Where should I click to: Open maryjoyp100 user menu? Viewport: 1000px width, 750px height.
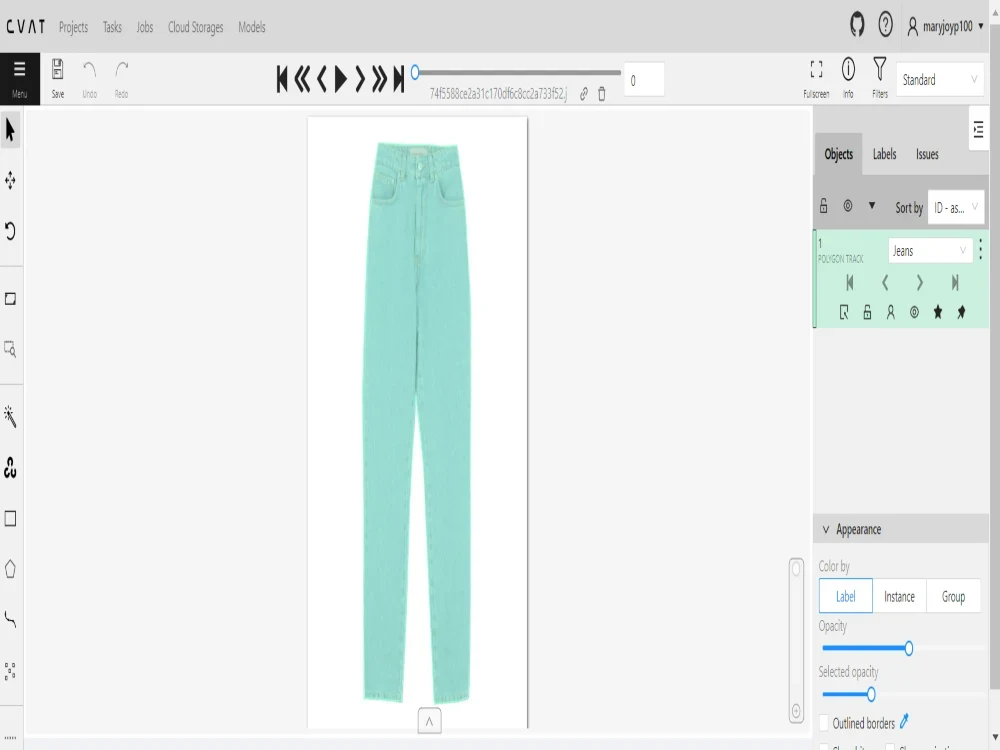pyautogui.click(x=946, y=26)
